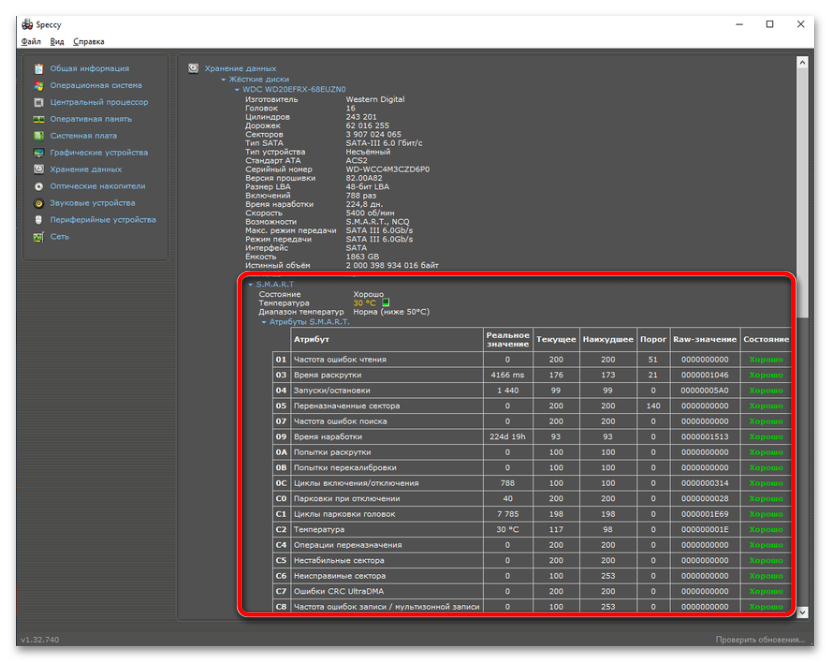Select the Оптические накопители disc icon
Viewport: 830px width, 662px height.
click(x=39, y=186)
